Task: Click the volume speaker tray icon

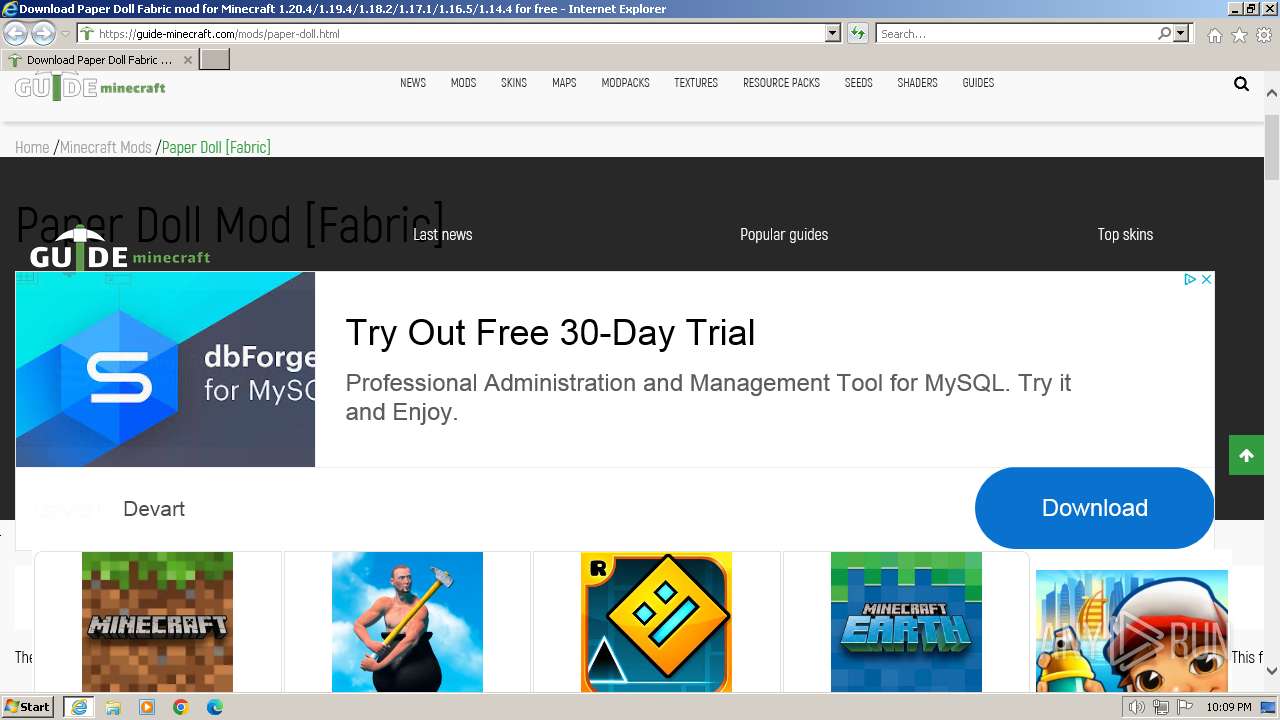Action: pyautogui.click(x=1137, y=707)
